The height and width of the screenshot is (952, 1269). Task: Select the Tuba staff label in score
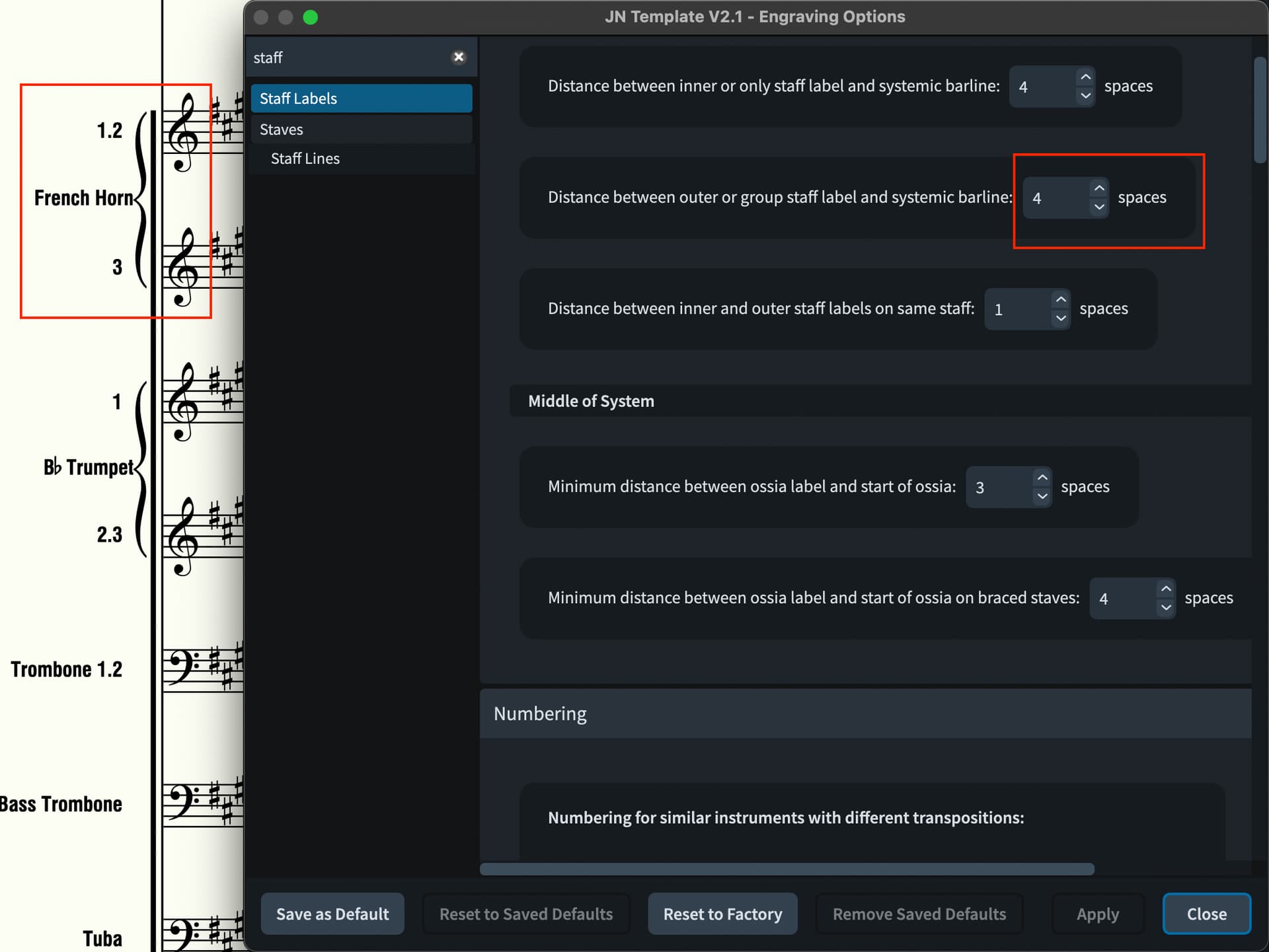102,939
